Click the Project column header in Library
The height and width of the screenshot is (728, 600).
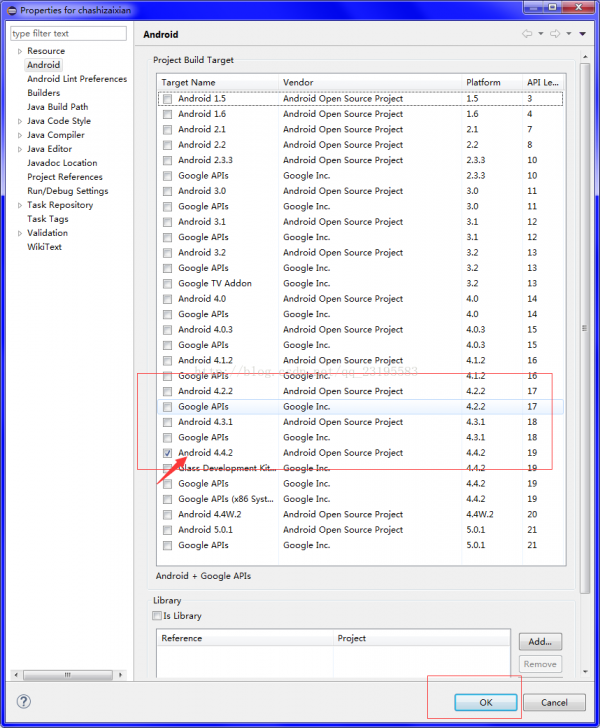(x=422, y=638)
